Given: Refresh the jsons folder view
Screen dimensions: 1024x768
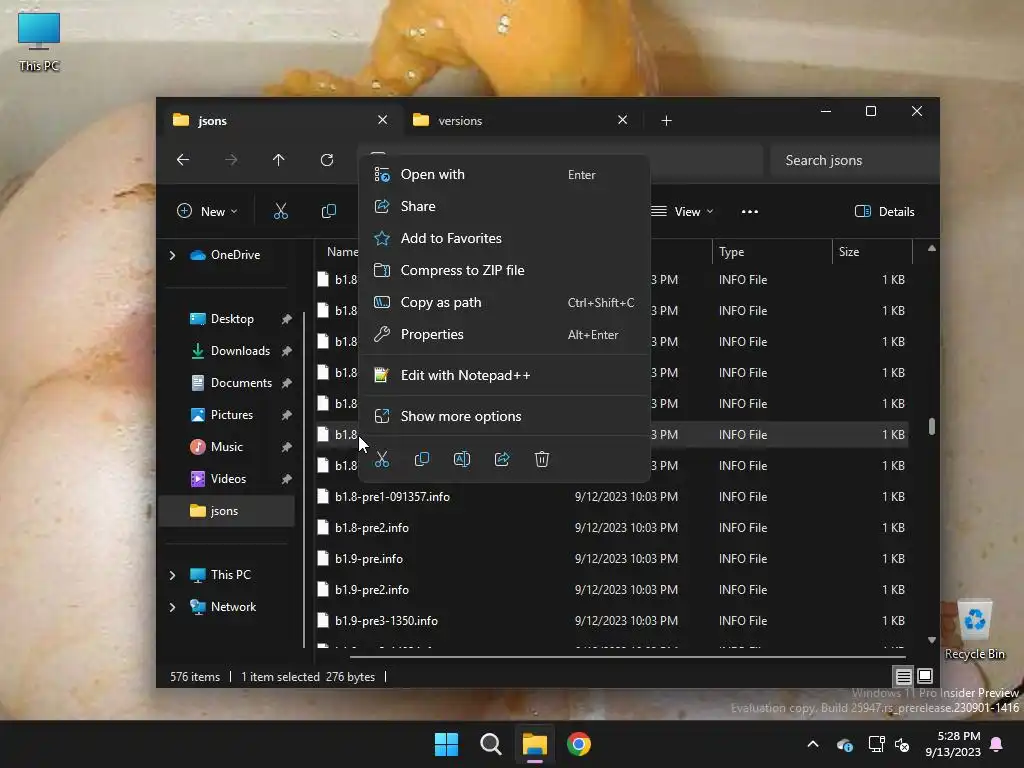Looking at the screenshot, I should coord(327,160).
